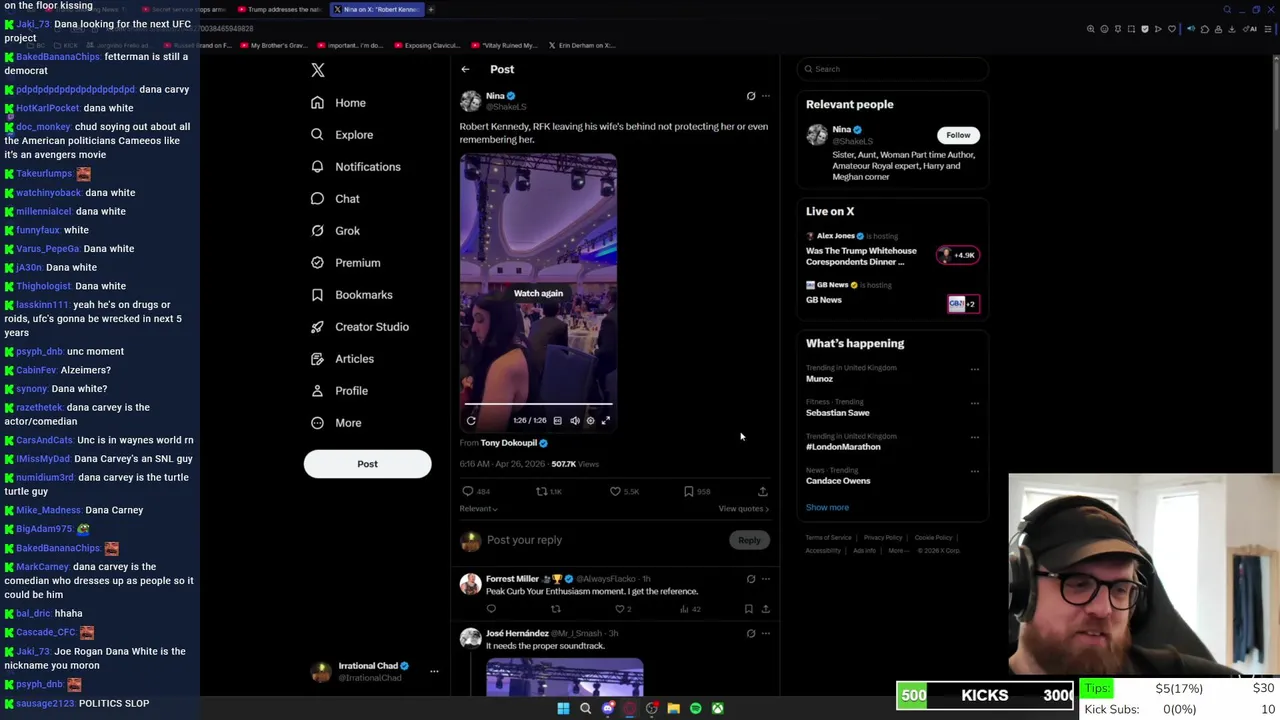Image resolution: width=1280 pixels, height=720 pixels.
Task: Open Irrational Chad account menu dots
Action: pos(434,672)
